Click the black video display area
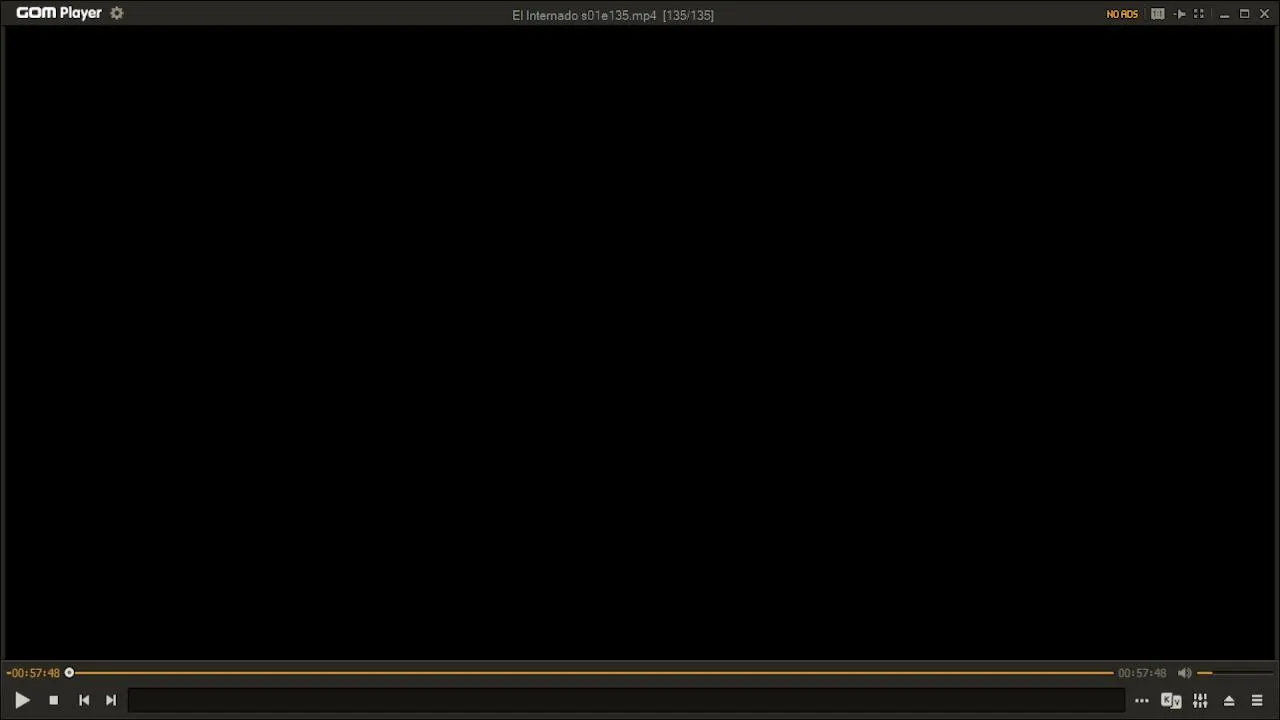1280x720 pixels. (x=640, y=343)
